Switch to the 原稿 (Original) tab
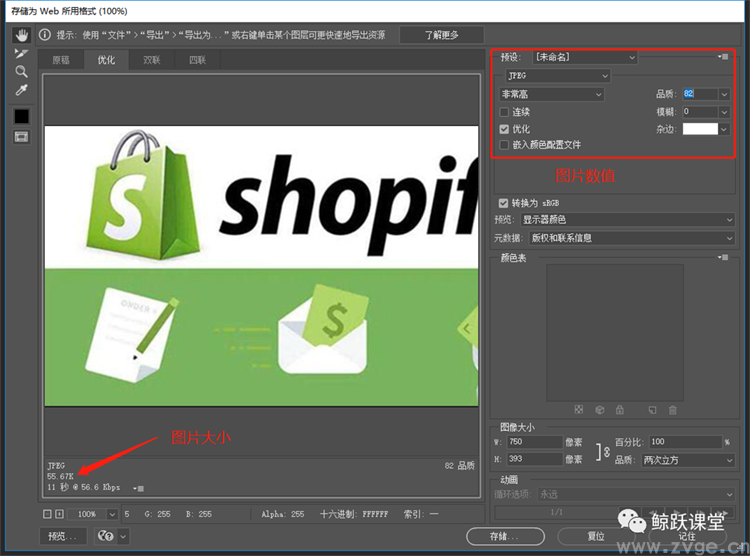Image resolution: width=750 pixels, height=556 pixels. (61, 60)
